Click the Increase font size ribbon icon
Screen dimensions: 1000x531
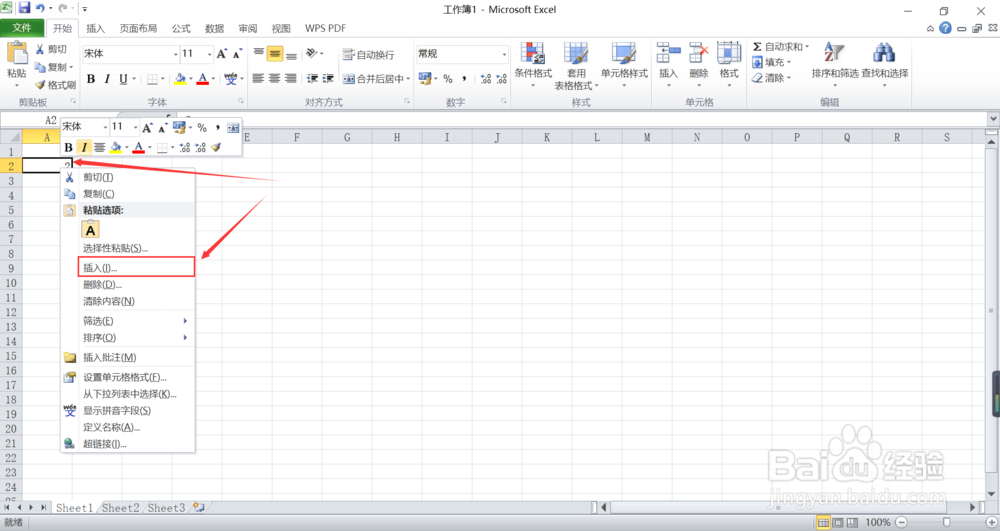pyautogui.click(x=221, y=54)
